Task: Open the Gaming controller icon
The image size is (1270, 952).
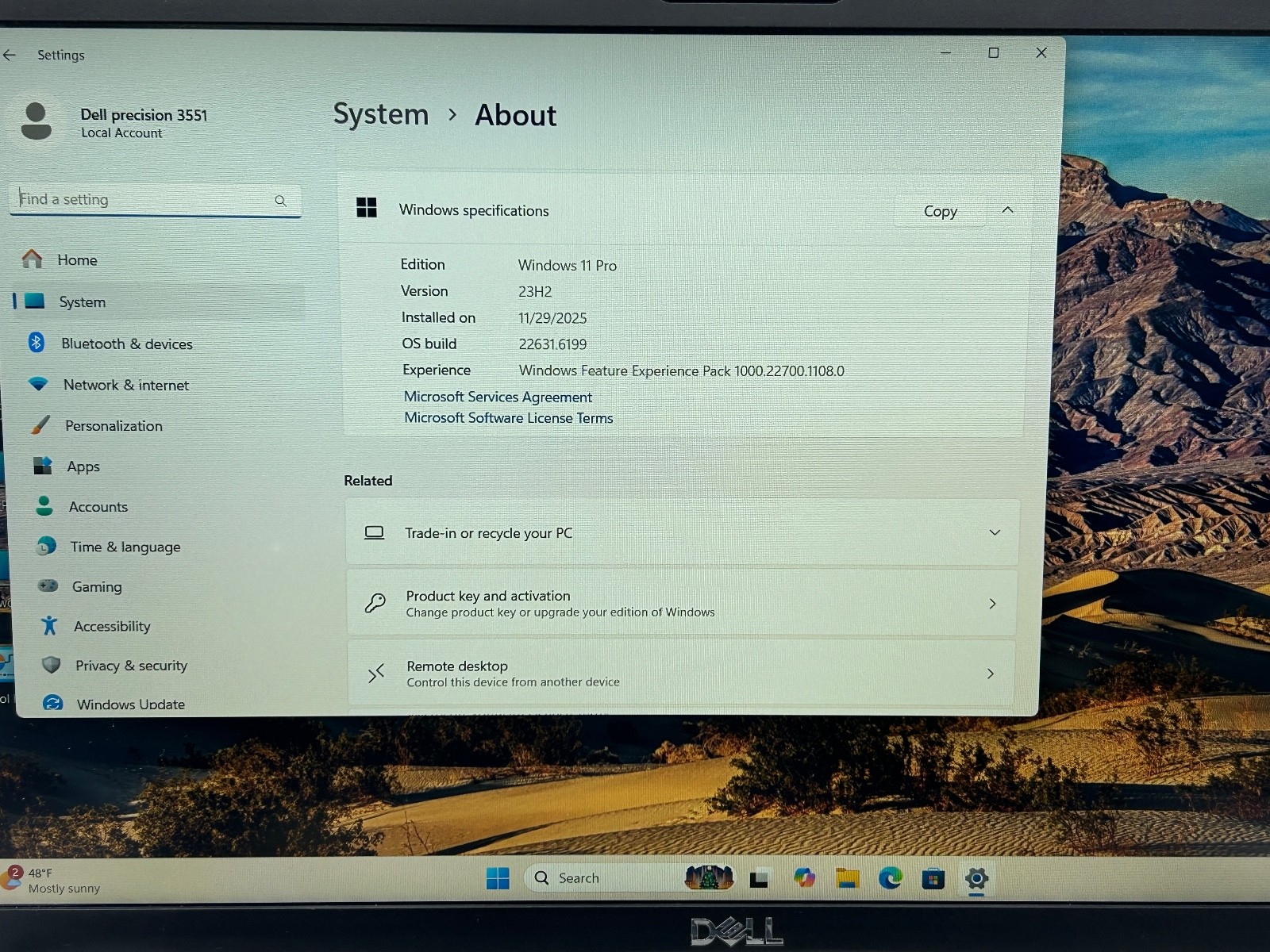Action: click(48, 586)
